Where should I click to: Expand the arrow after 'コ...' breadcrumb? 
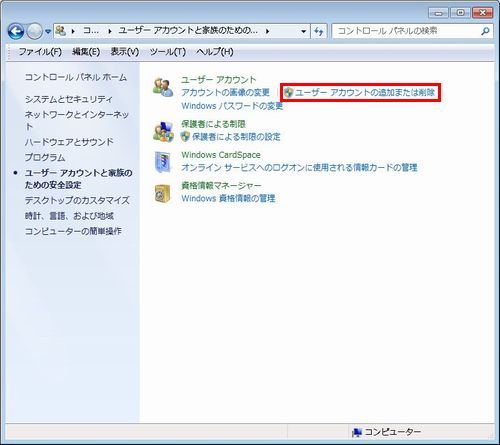(x=110, y=31)
